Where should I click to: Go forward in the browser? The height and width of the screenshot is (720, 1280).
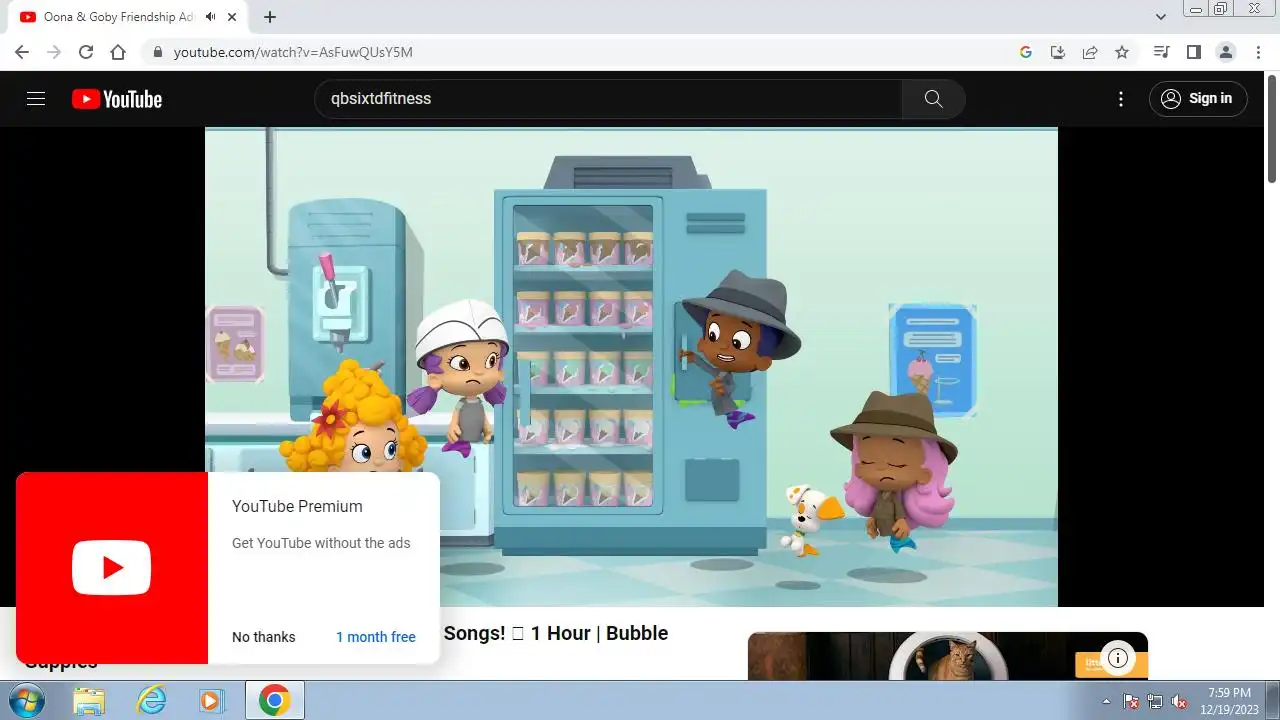click(x=54, y=52)
